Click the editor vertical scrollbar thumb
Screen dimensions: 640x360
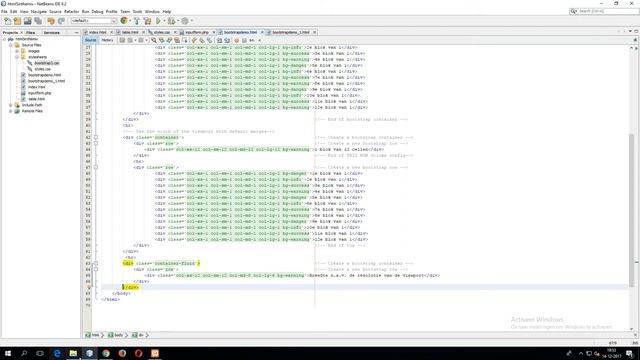point(631,210)
